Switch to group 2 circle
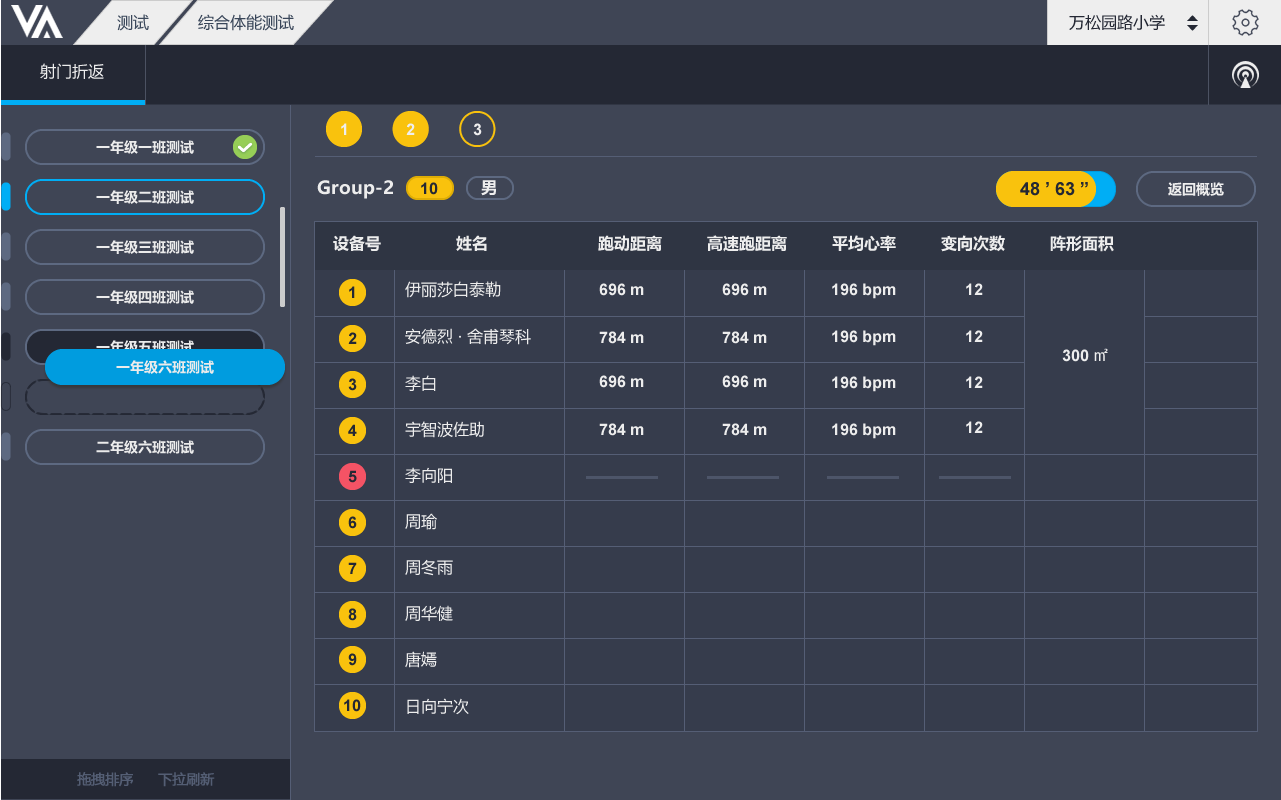 click(x=410, y=129)
